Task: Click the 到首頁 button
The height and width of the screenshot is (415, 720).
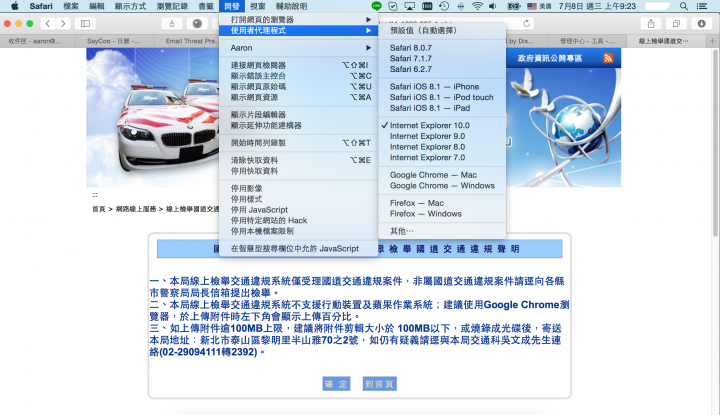Action: (379, 384)
